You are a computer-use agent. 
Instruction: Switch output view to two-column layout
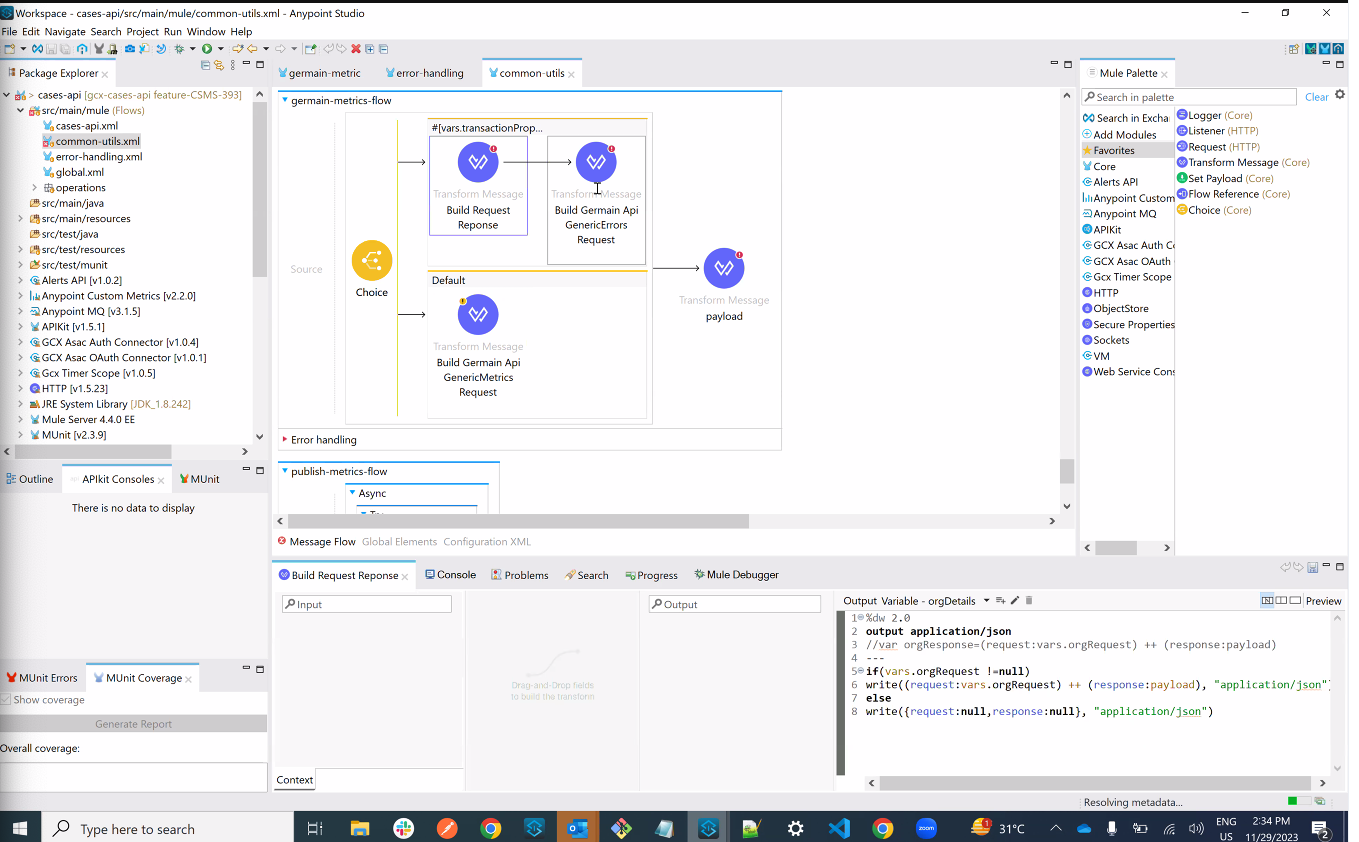(x=1280, y=600)
